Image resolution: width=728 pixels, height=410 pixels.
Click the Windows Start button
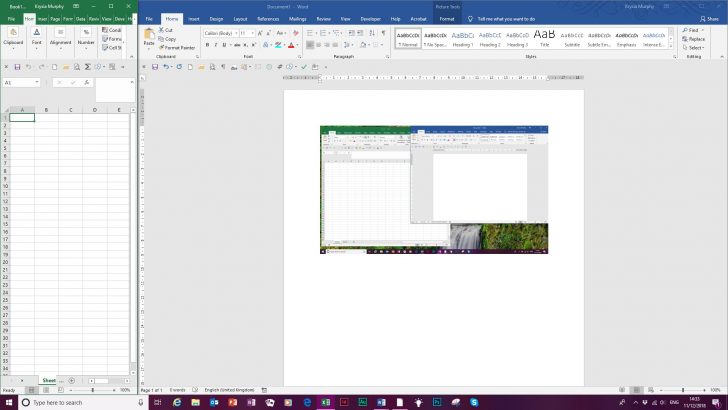(x=9, y=402)
